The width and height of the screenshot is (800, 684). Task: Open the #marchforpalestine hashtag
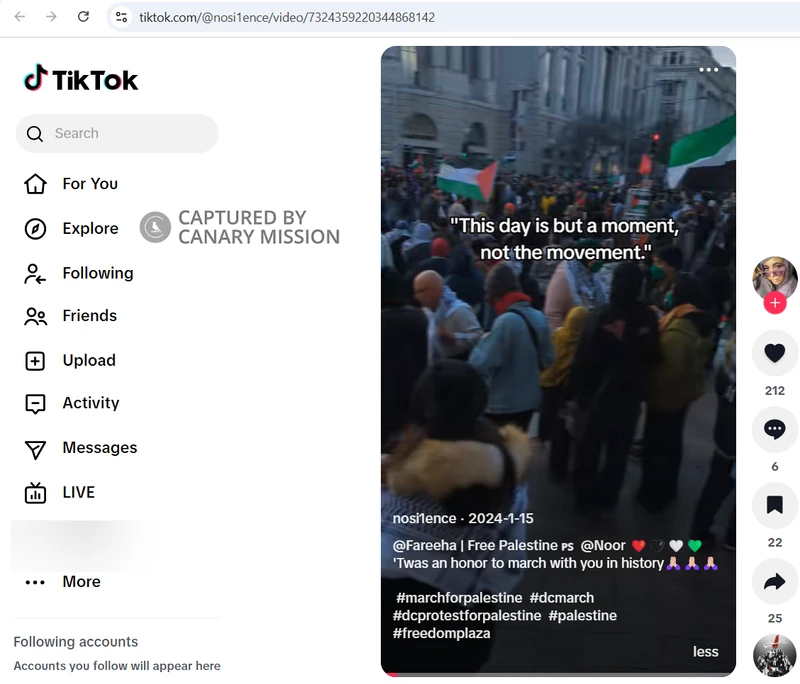[459, 597]
